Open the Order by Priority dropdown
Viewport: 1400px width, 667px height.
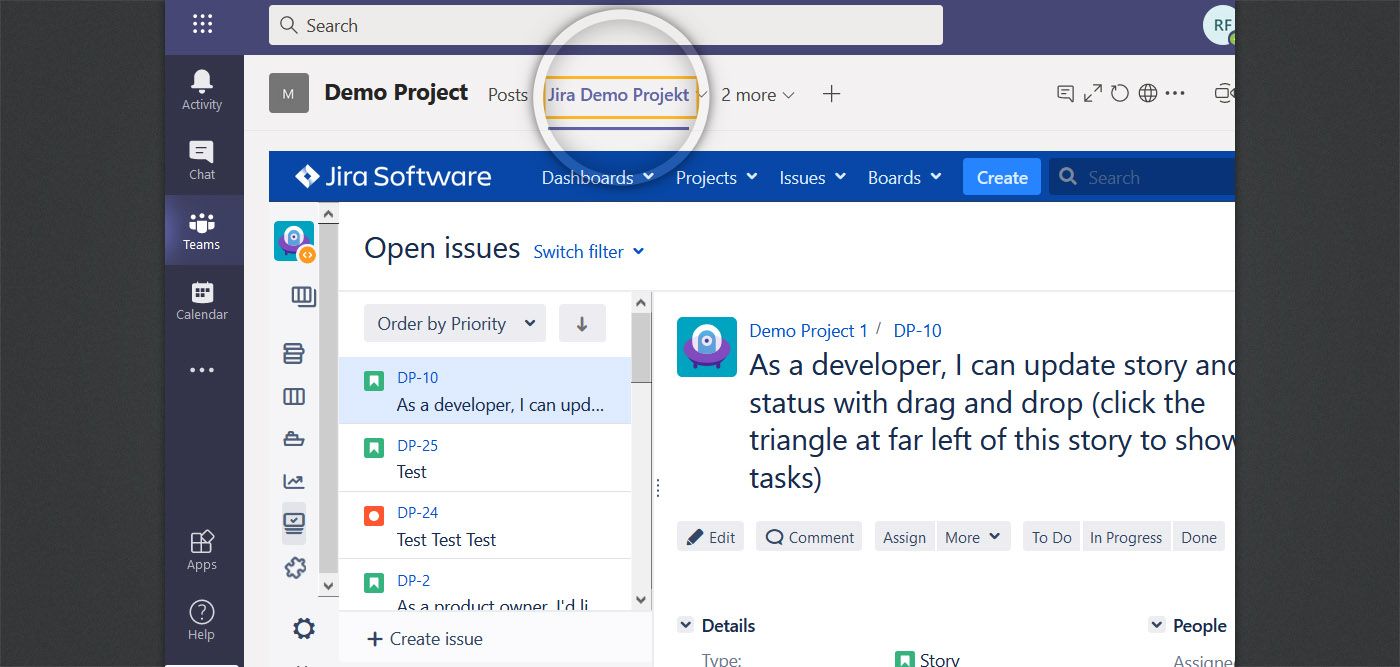pyautogui.click(x=455, y=323)
